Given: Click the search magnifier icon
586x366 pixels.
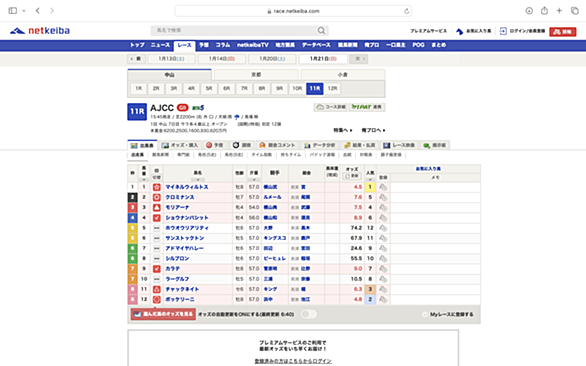Looking at the screenshot, I should pyautogui.click(x=321, y=30).
